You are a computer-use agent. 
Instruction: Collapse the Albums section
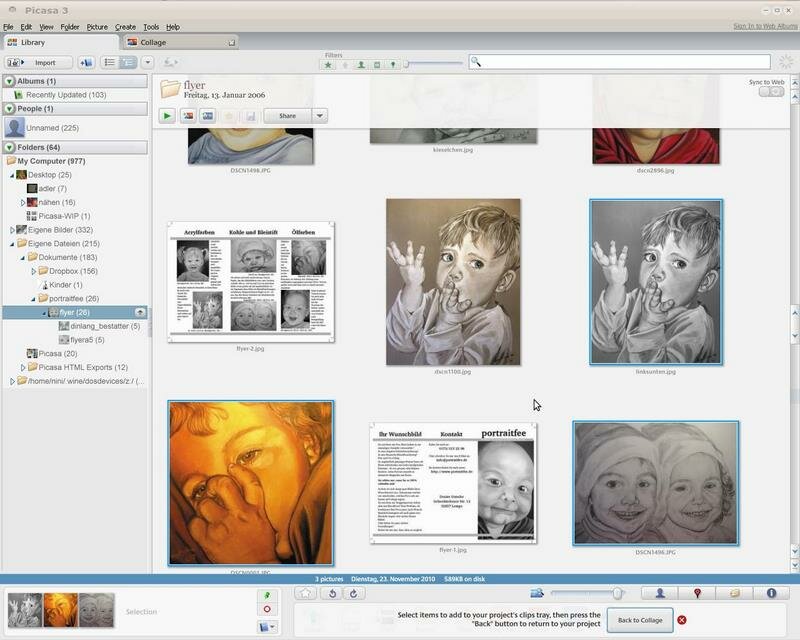click(x=9, y=81)
